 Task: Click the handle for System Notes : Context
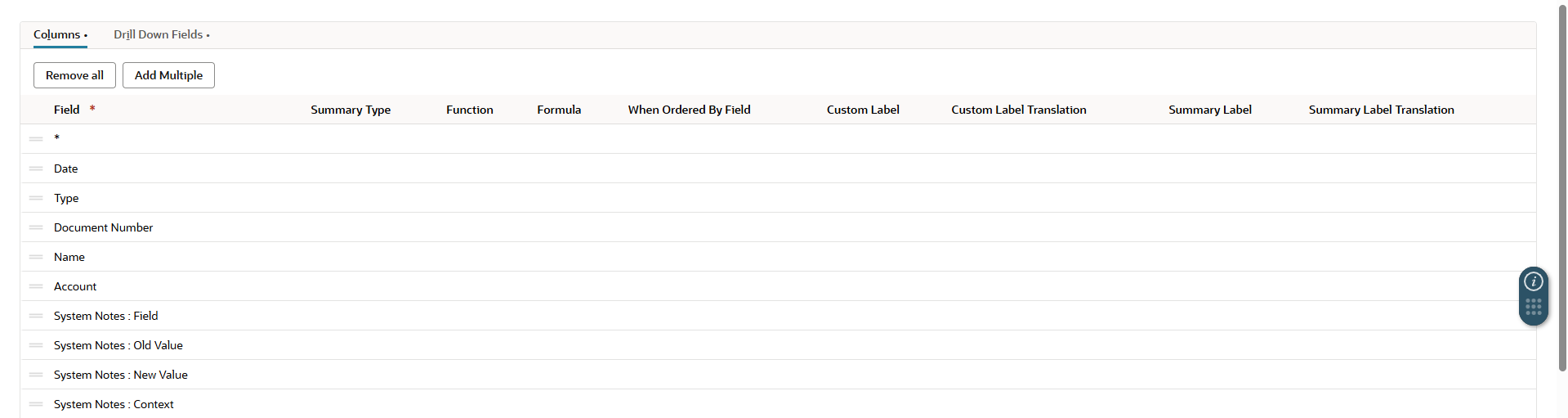pos(36,404)
